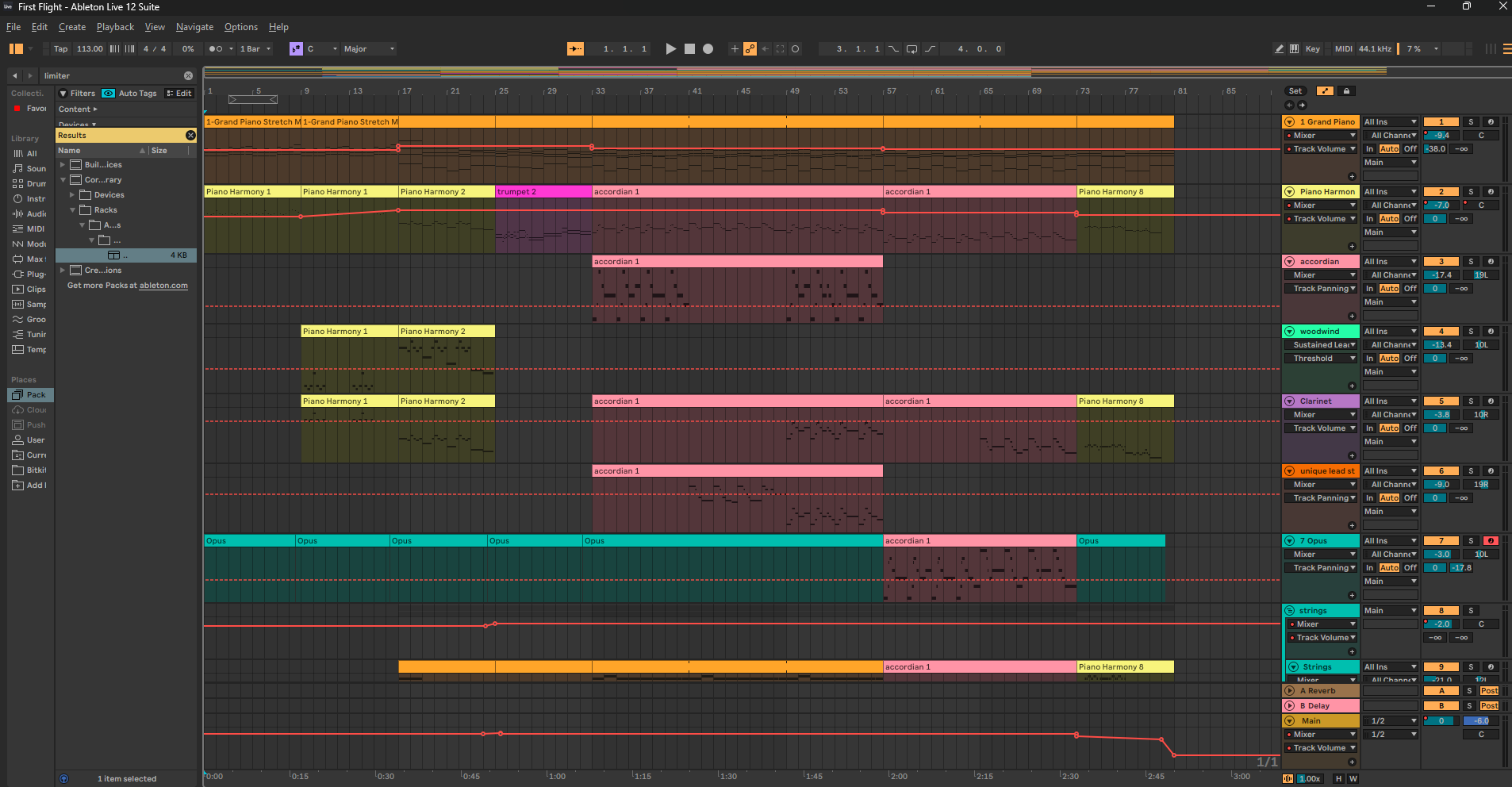This screenshot has height=787, width=1512.
Task: Open the Navigate menu
Action: point(194,27)
